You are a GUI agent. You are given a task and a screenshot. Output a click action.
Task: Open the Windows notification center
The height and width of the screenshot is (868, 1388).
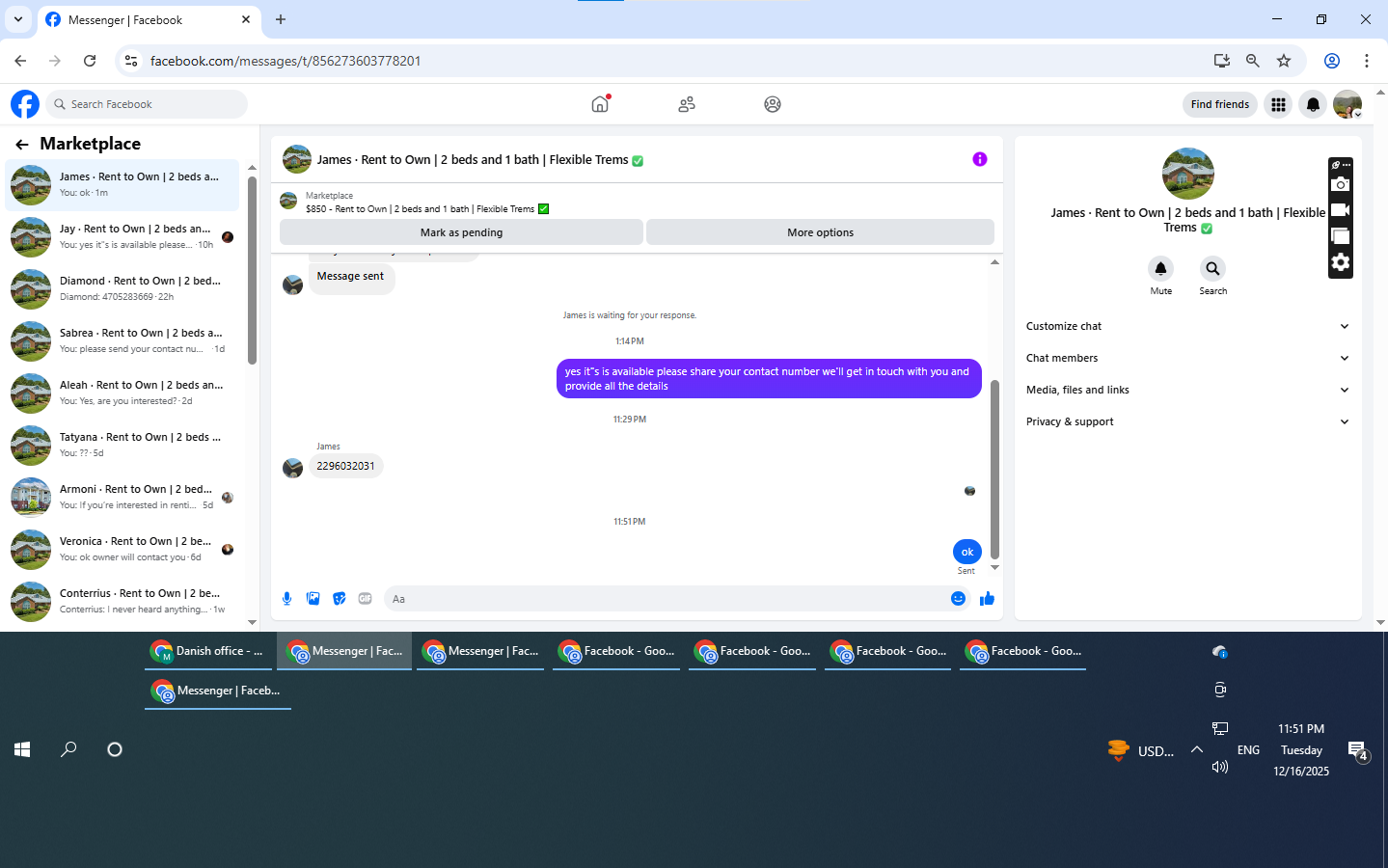tap(1358, 751)
